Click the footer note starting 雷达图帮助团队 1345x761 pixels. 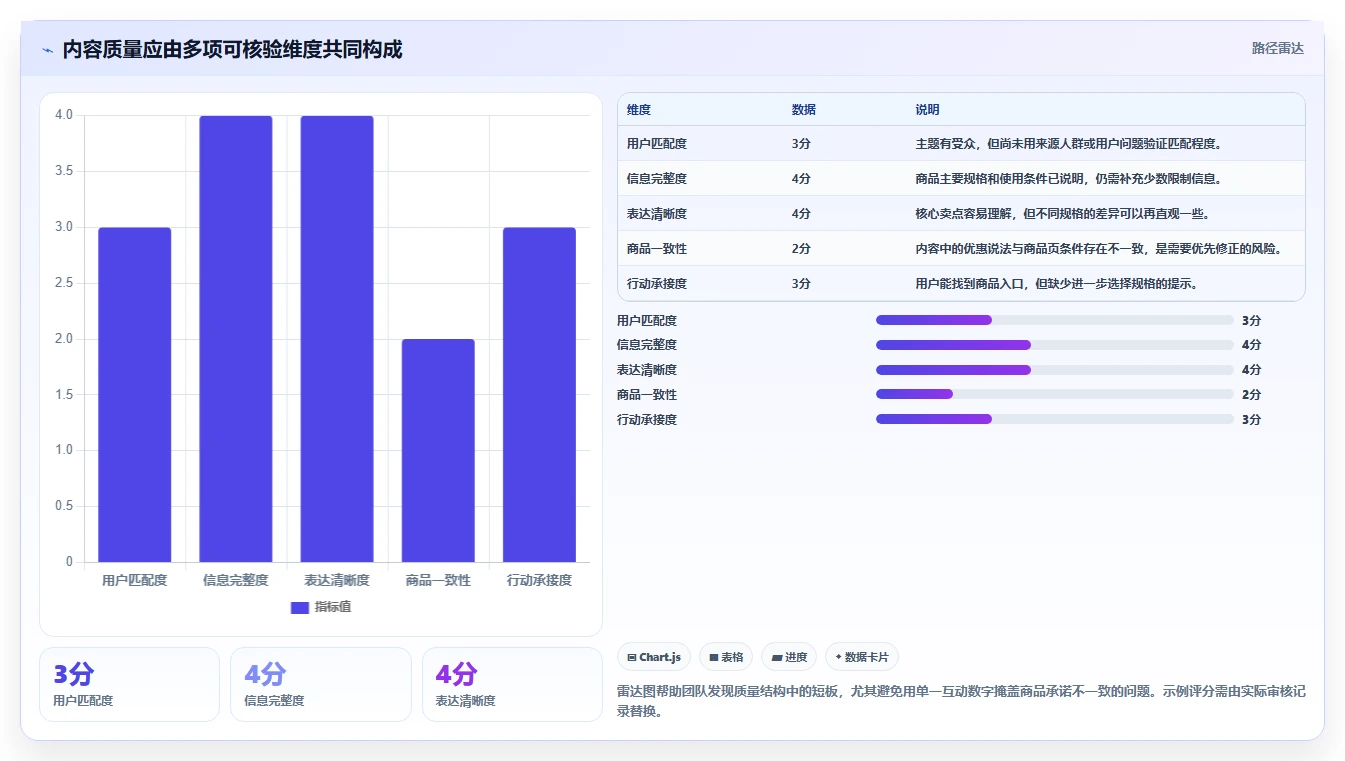click(961, 702)
